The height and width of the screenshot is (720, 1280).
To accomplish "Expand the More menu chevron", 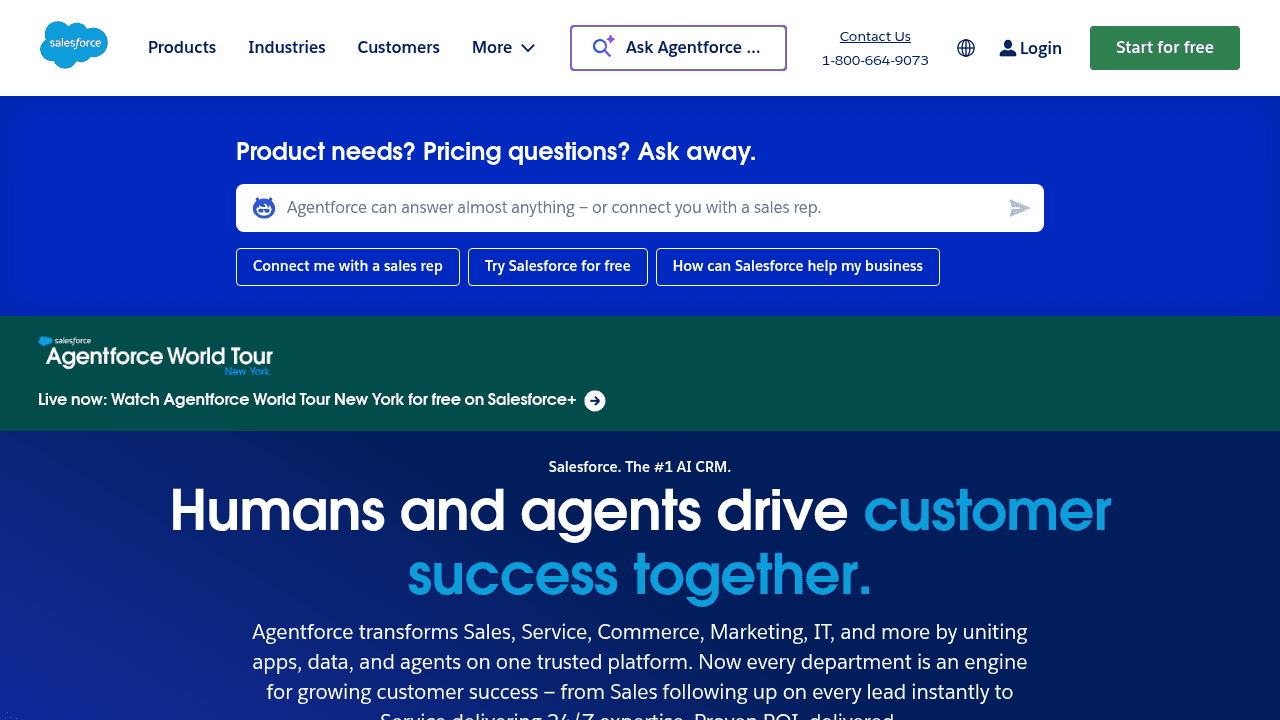I will (x=528, y=48).
